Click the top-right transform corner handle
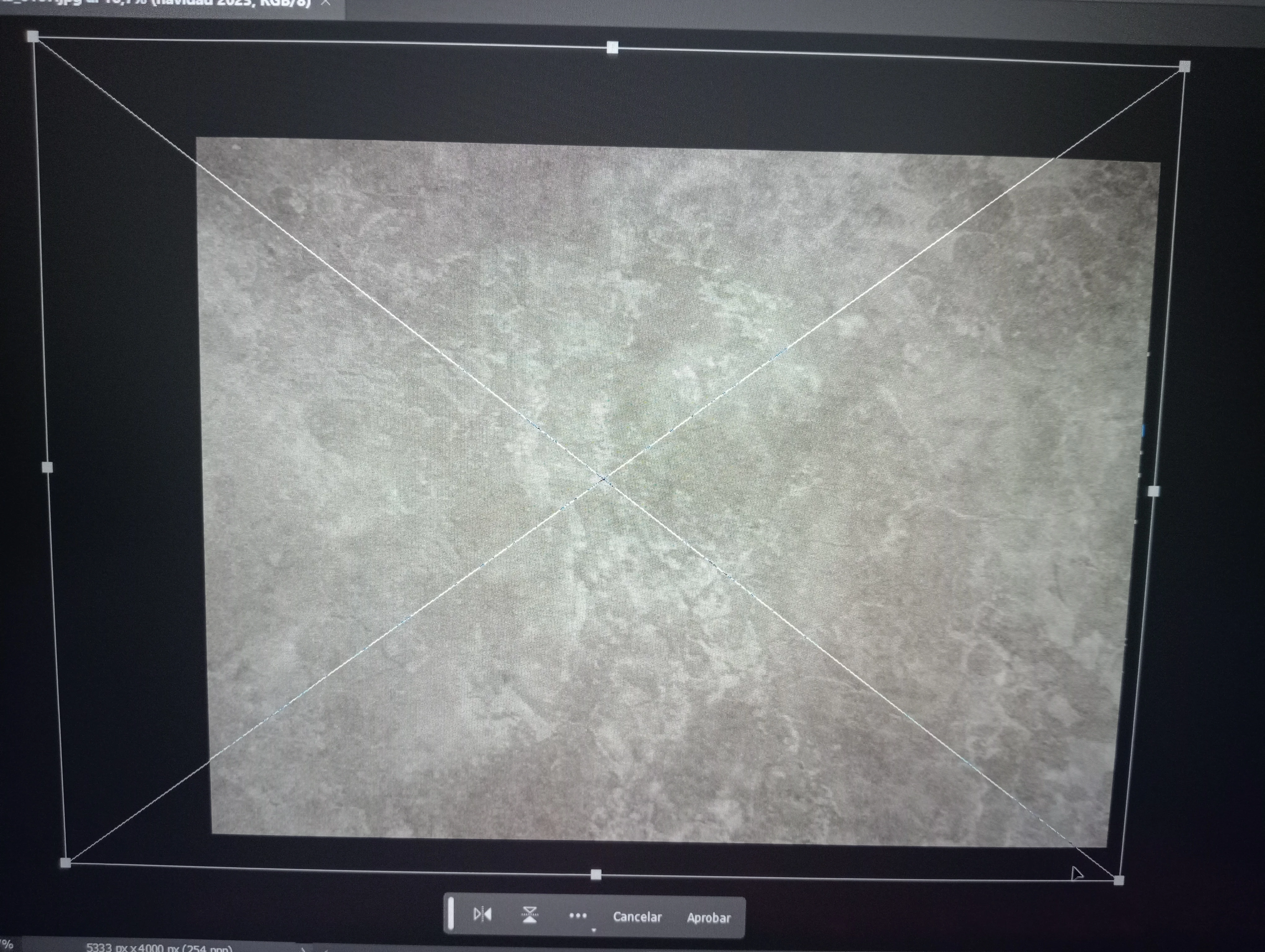Screen dimensions: 1265x952 pyautogui.click(x=1184, y=66)
